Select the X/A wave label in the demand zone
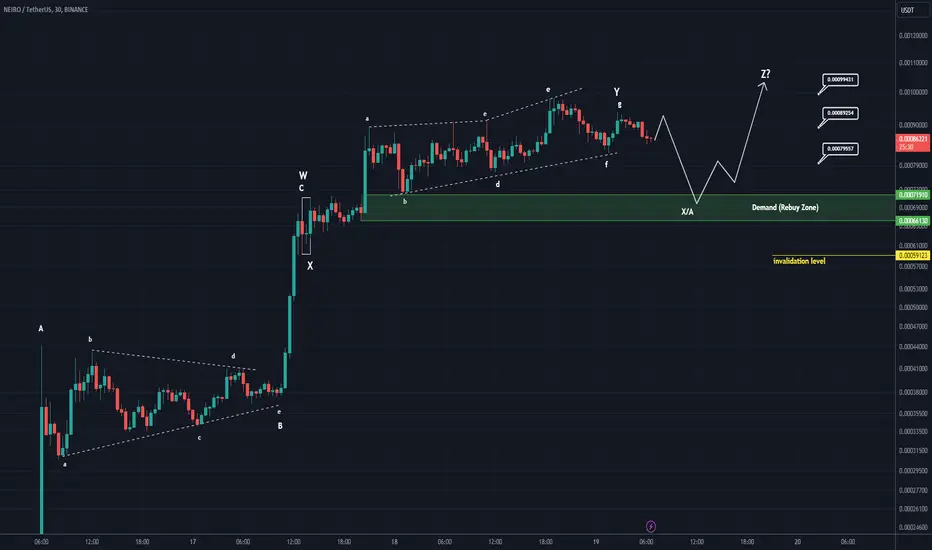 687,212
